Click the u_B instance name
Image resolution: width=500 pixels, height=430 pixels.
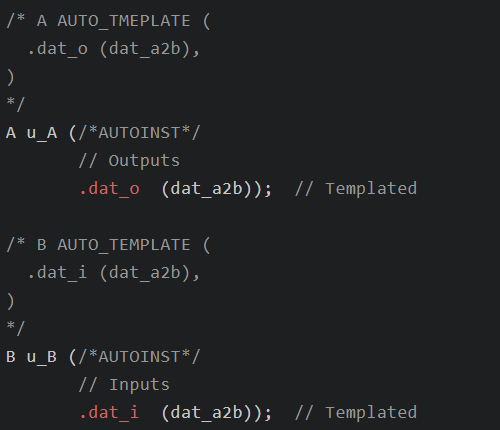click(x=42, y=357)
